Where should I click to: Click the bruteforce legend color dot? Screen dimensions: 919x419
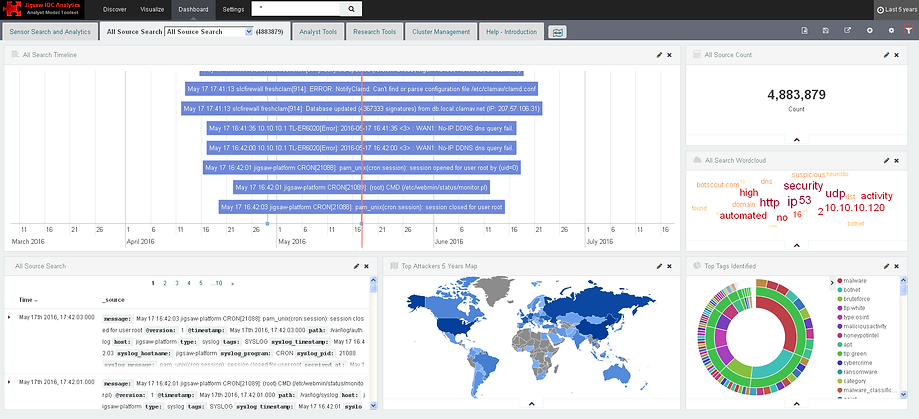click(x=840, y=299)
